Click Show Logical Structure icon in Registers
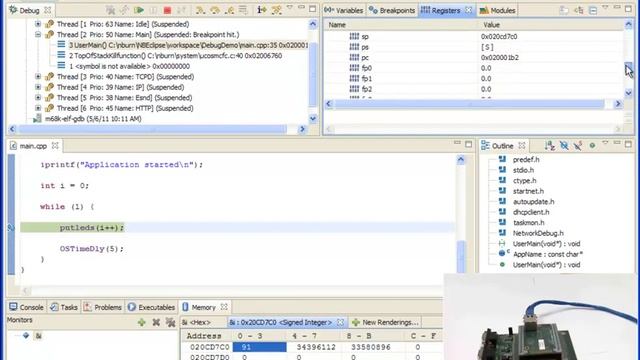This screenshot has width=640, height=360. coord(579,10)
